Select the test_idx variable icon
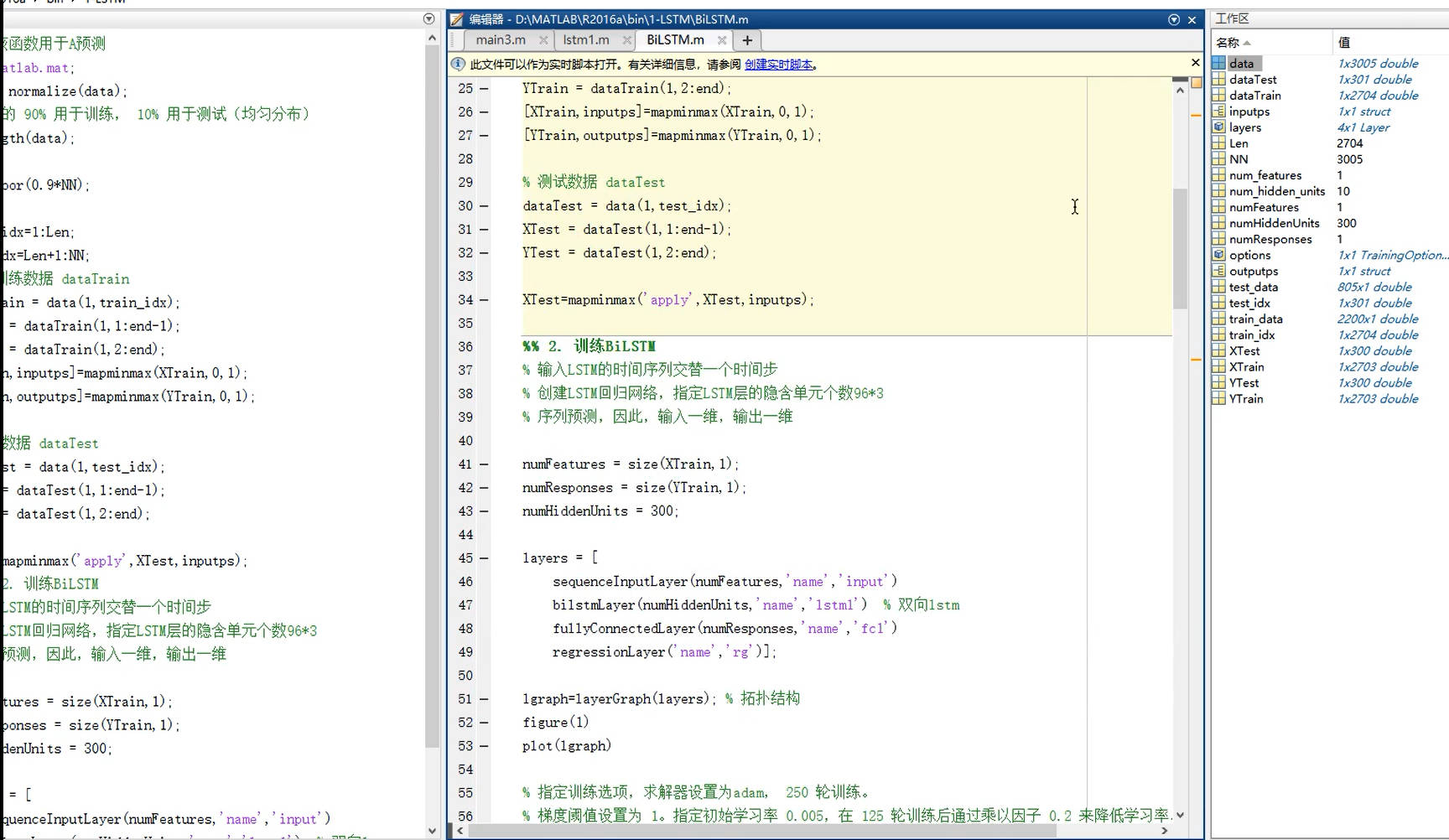This screenshot has width=1449, height=840. pos(1218,302)
